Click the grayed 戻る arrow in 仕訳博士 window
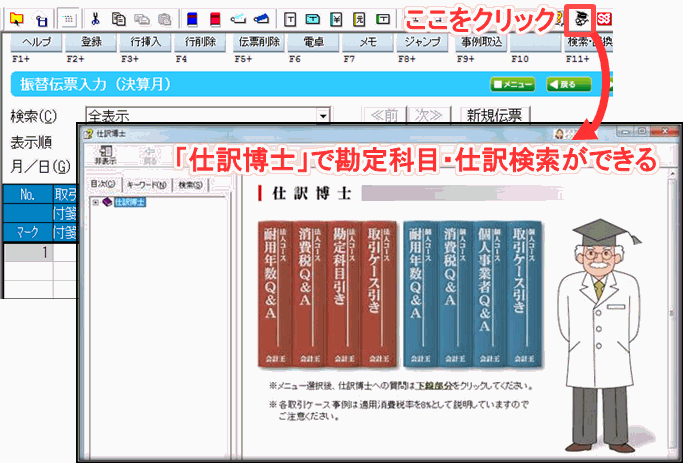Viewport: 683px width, 463px height. [x=150, y=155]
